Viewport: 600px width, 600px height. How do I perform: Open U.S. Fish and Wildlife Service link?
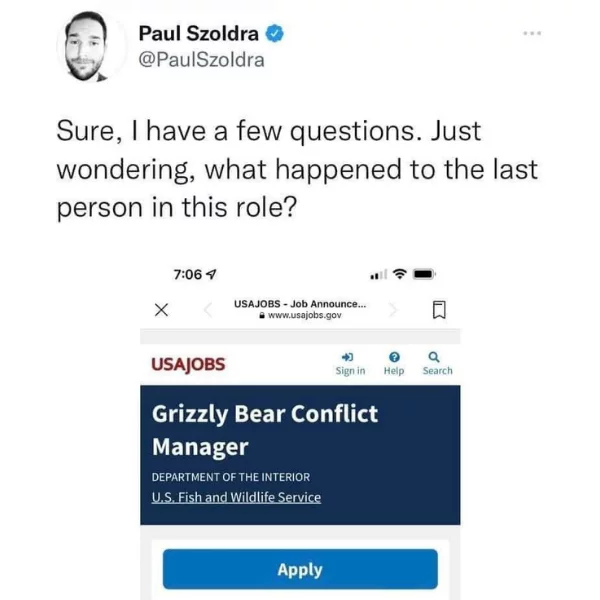click(x=236, y=497)
